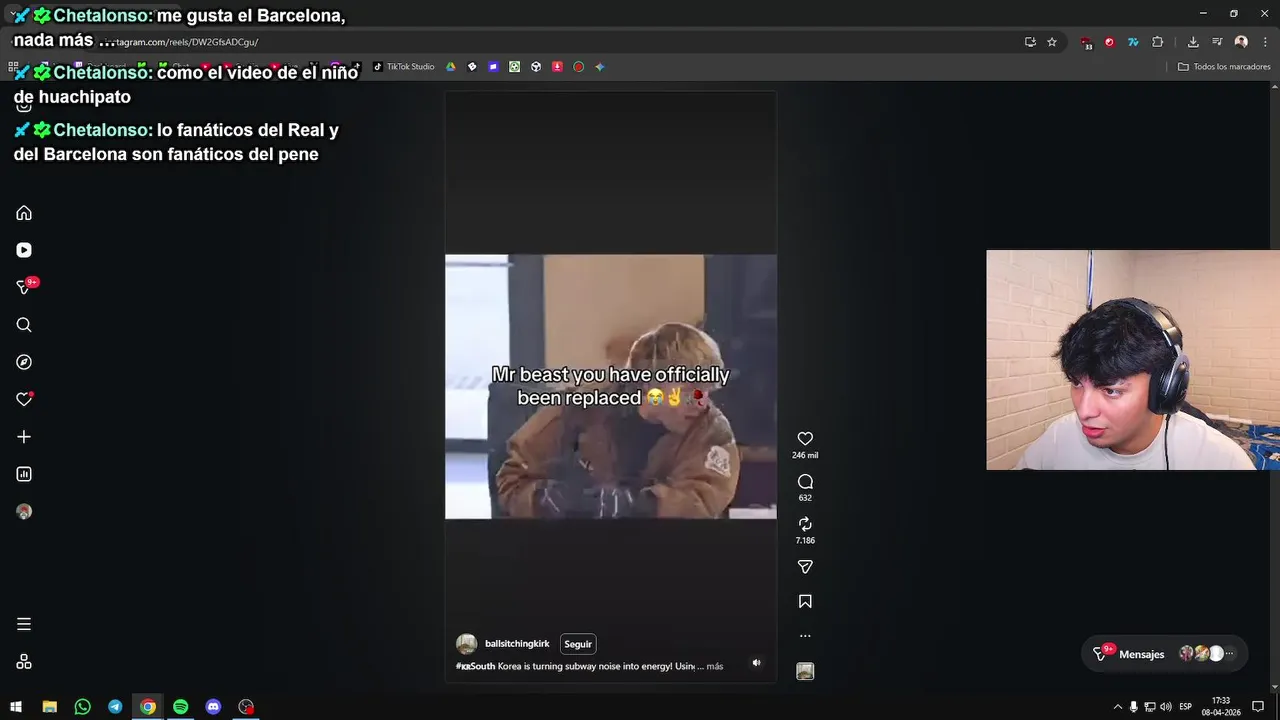Open WhatsApp from the taskbar
The height and width of the screenshot is (720, 1280).
click(82, 707)
